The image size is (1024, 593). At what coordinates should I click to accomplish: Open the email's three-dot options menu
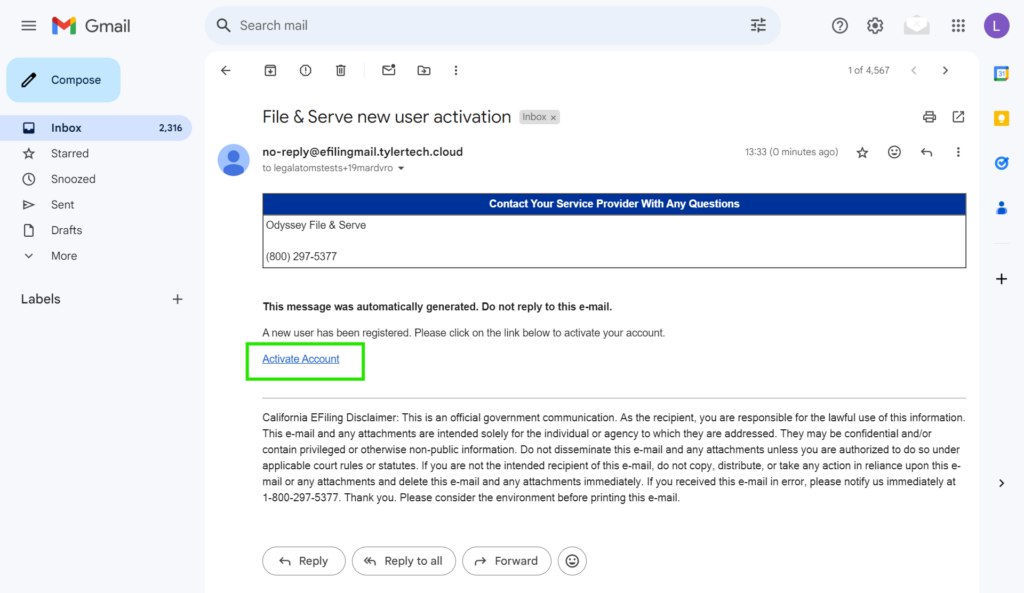point(958,151)
